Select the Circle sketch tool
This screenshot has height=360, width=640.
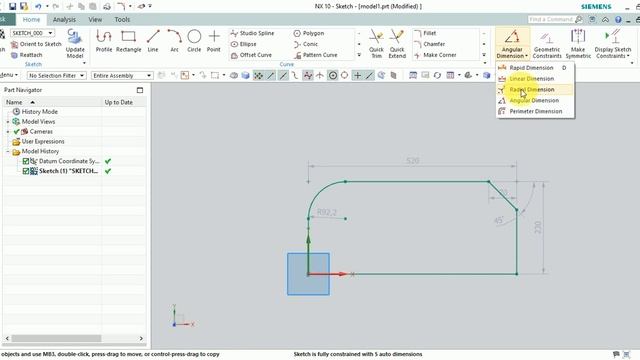tap(194, 41)
